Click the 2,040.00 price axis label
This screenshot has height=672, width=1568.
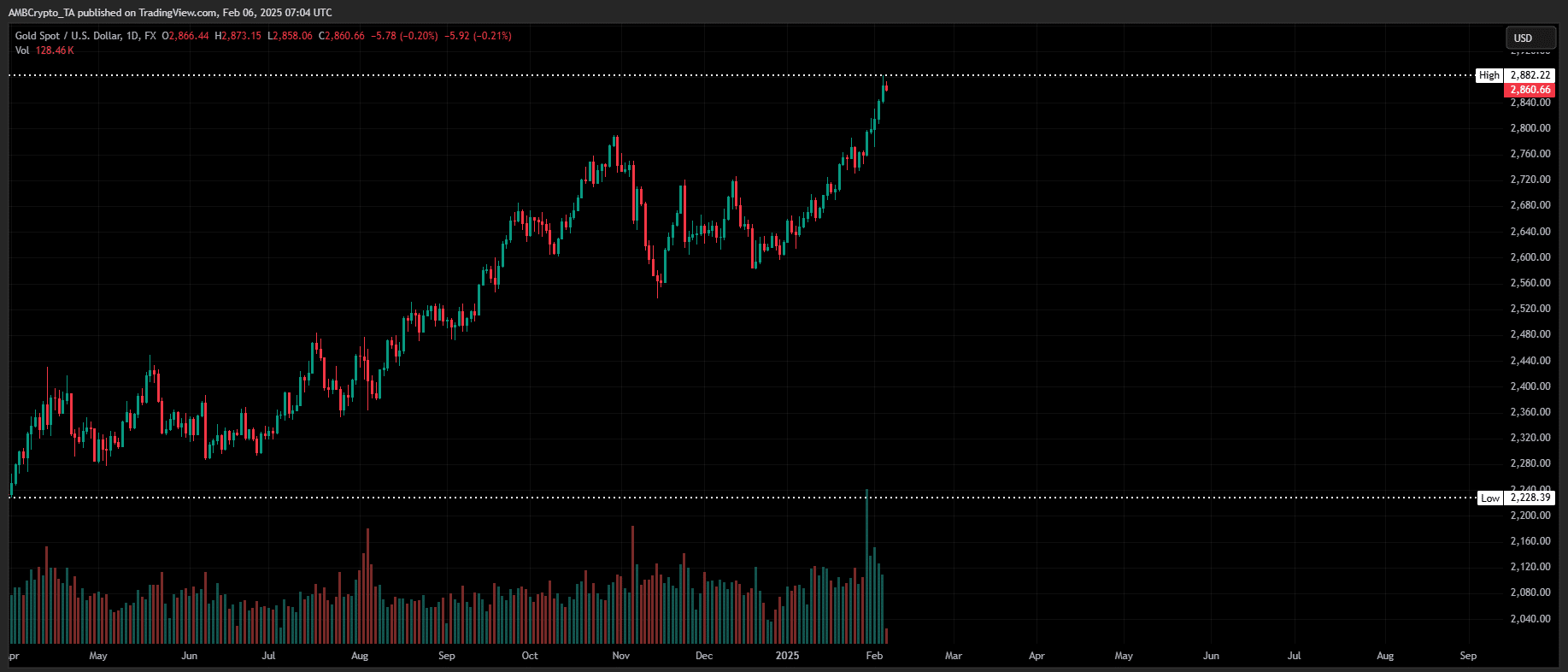tap(1530, 619)
